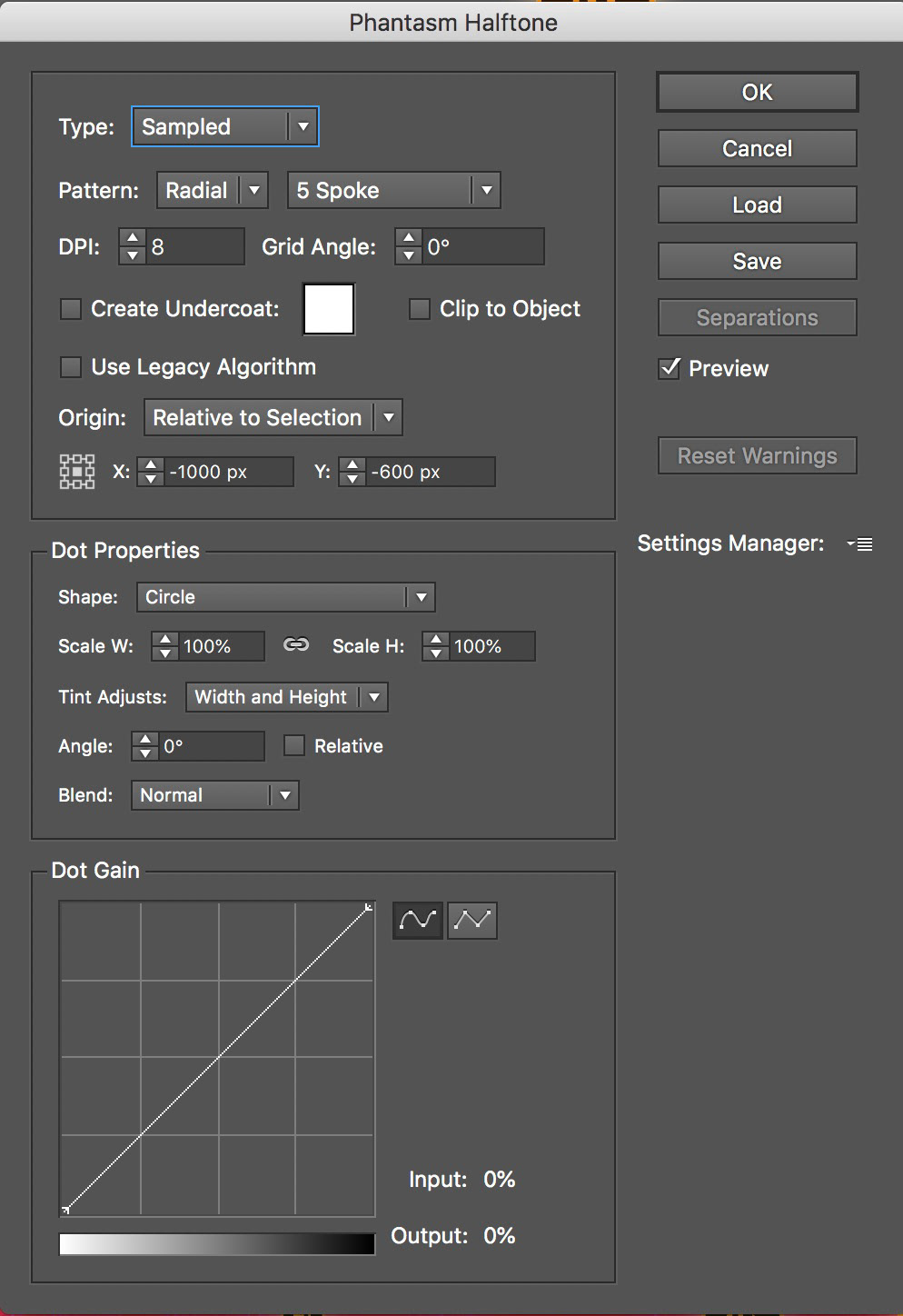Tick the Relative angle checkbox
903x1316 pixels.
tap(294, 746)
